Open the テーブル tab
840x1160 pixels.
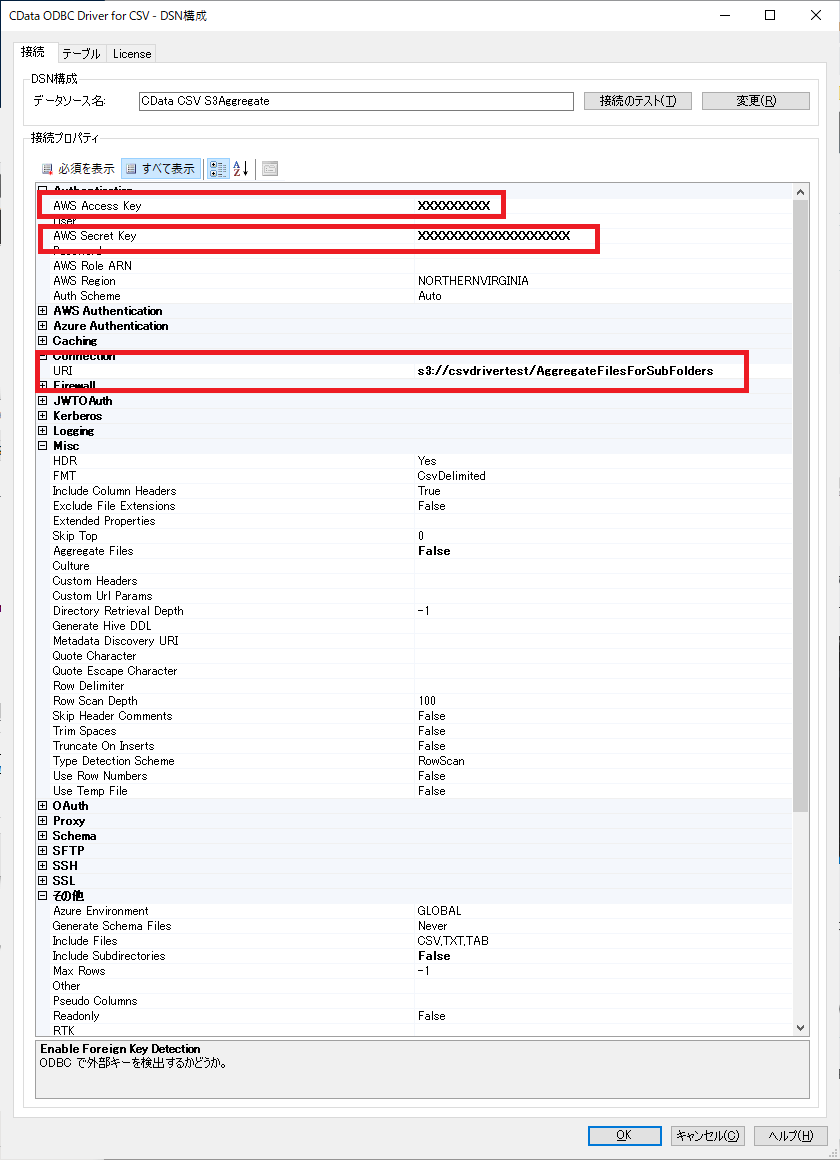tap(81, 54)
